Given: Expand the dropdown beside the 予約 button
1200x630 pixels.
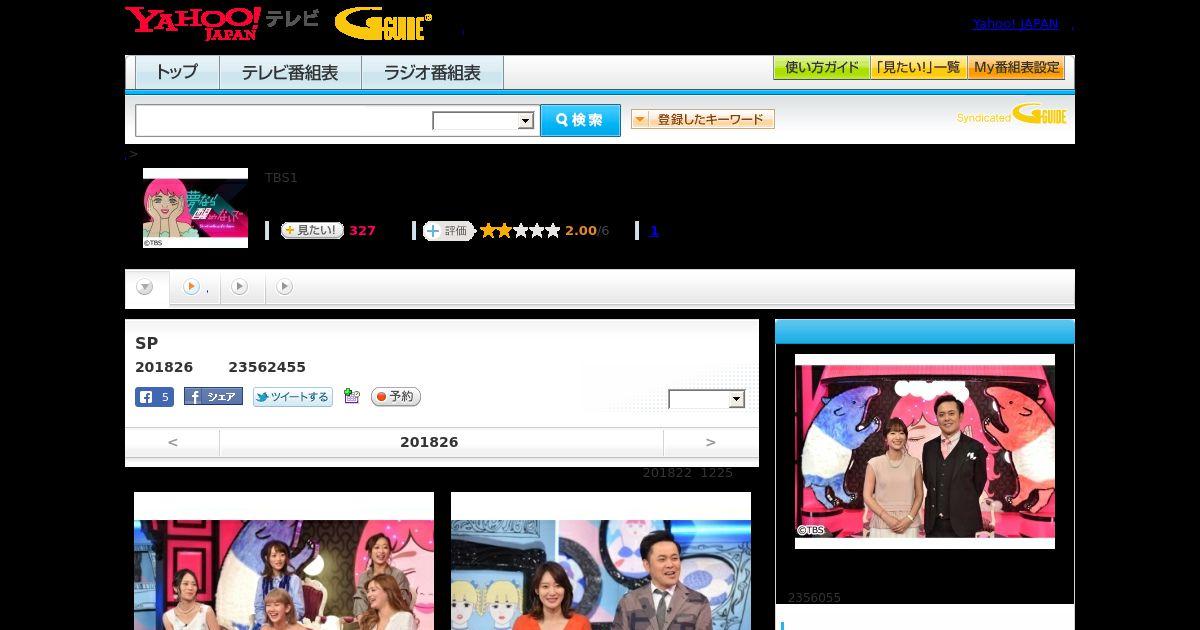Looking at the screenshot, I should (x=707, y=399).
